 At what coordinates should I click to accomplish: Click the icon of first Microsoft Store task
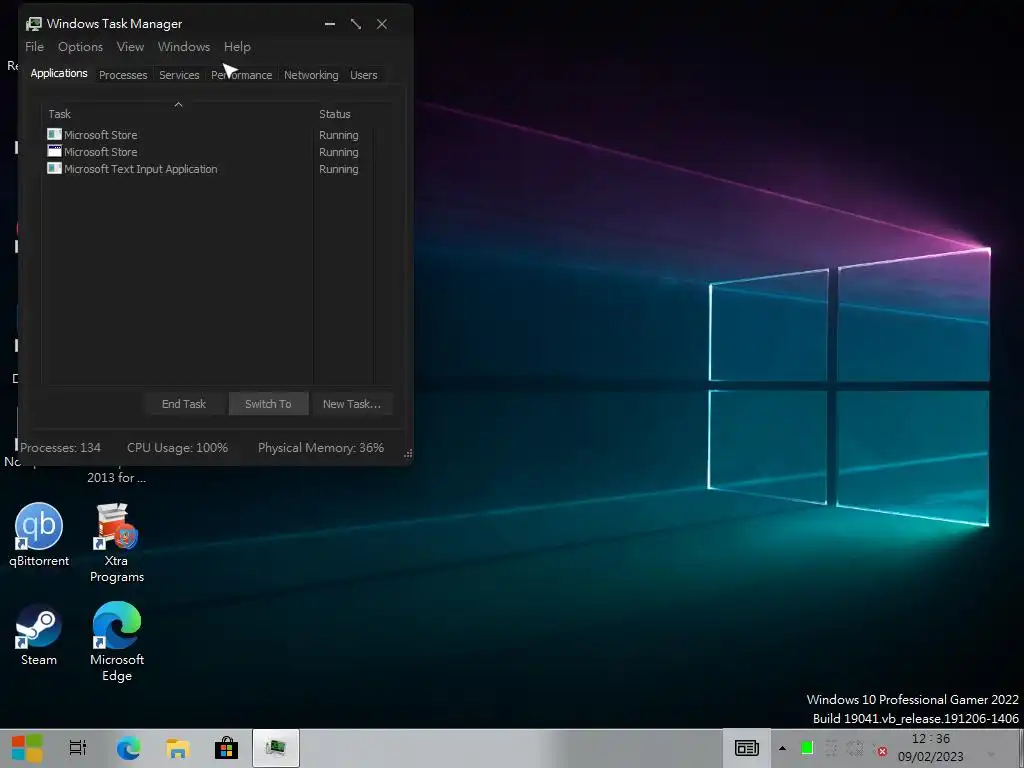coord(54,135)
